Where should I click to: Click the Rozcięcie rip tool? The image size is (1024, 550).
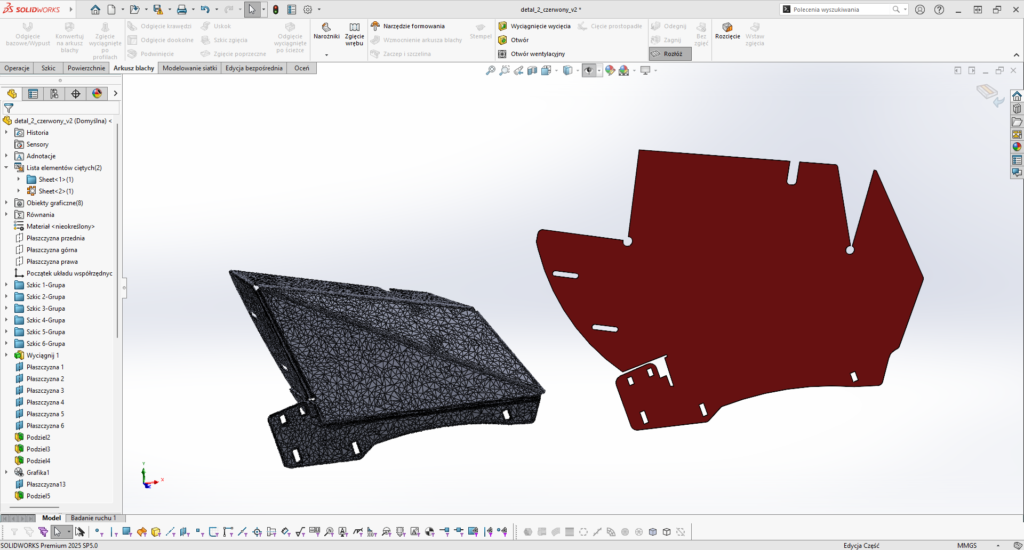(728, 31)
